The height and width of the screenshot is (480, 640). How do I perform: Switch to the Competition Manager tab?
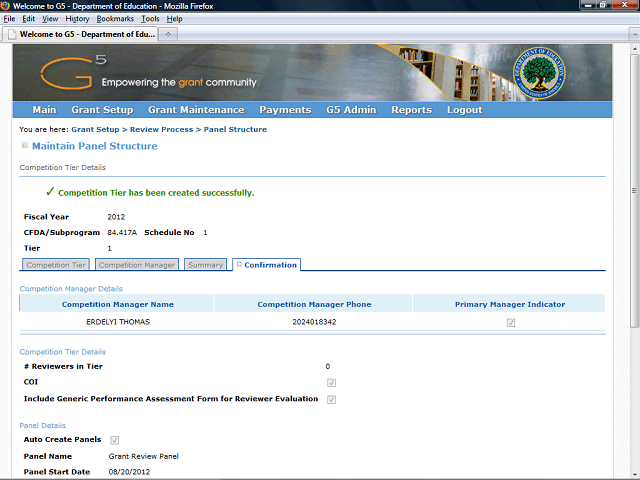coord(137,264)
